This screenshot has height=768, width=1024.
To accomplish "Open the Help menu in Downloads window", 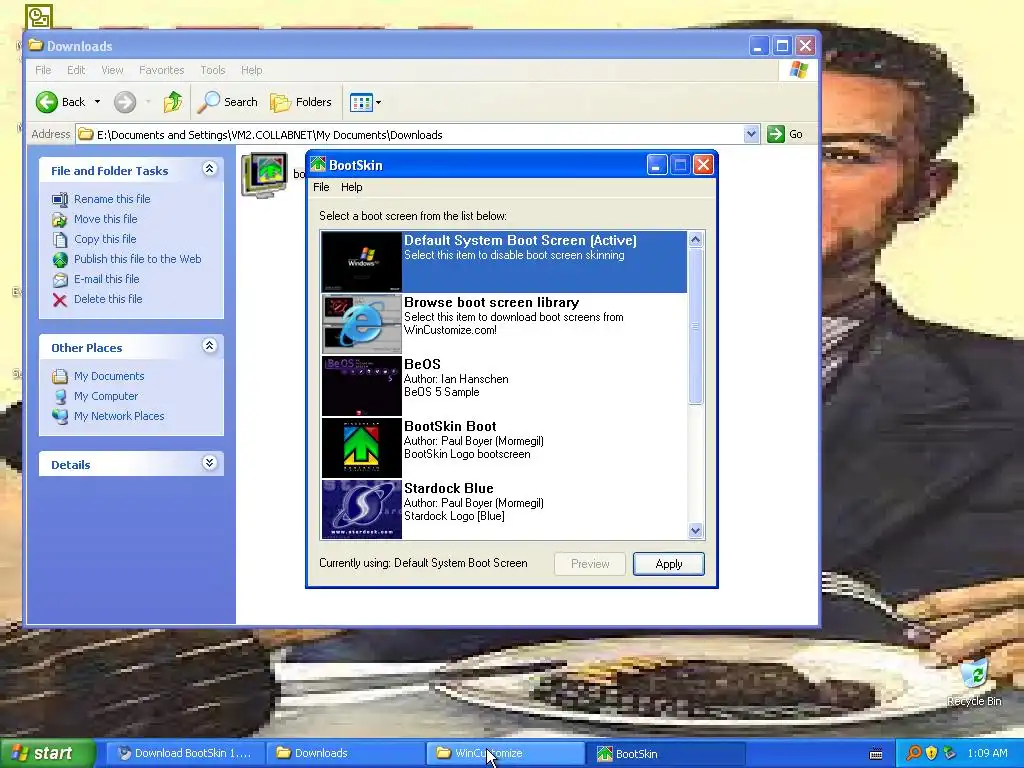I will (251, 70).
